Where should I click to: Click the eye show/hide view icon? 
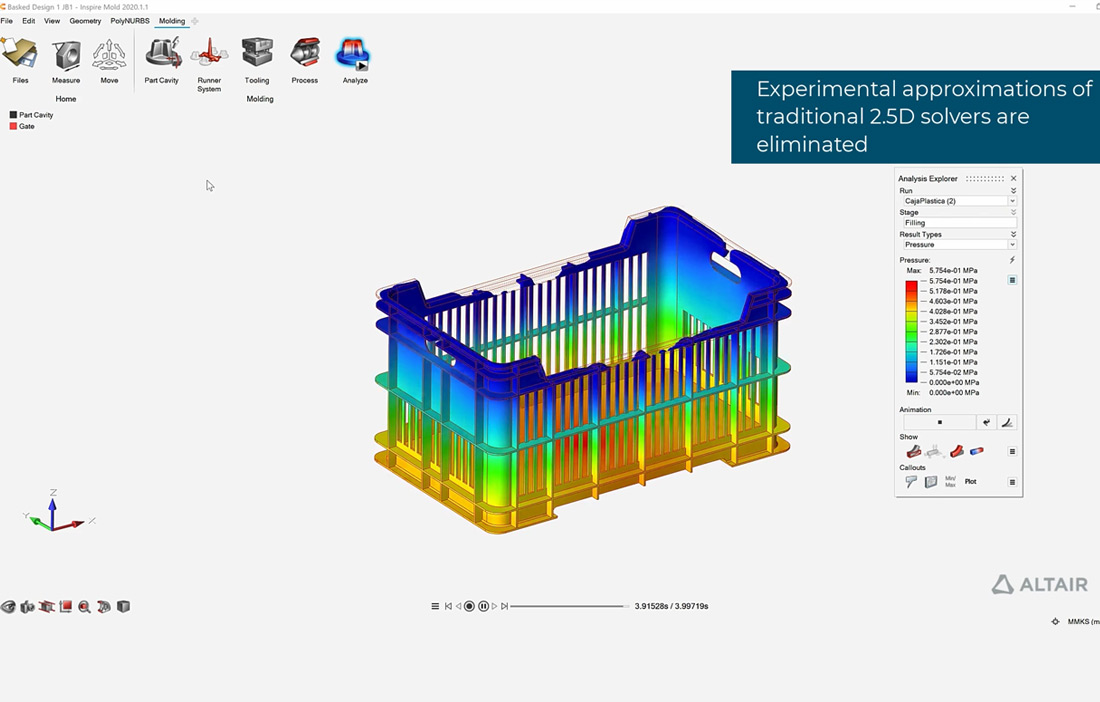pos(8,607)
